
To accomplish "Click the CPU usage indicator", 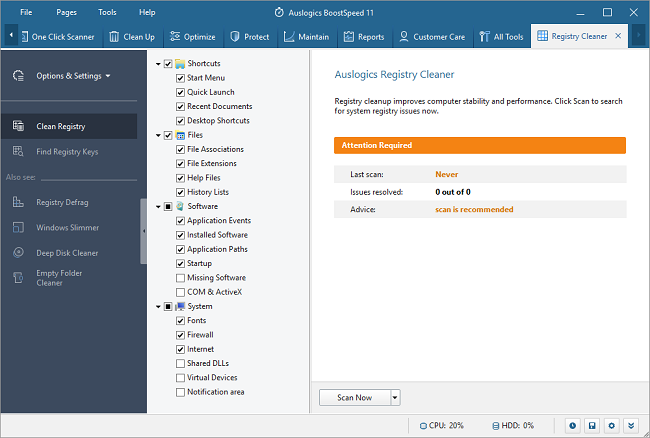I will coord(441,426).
